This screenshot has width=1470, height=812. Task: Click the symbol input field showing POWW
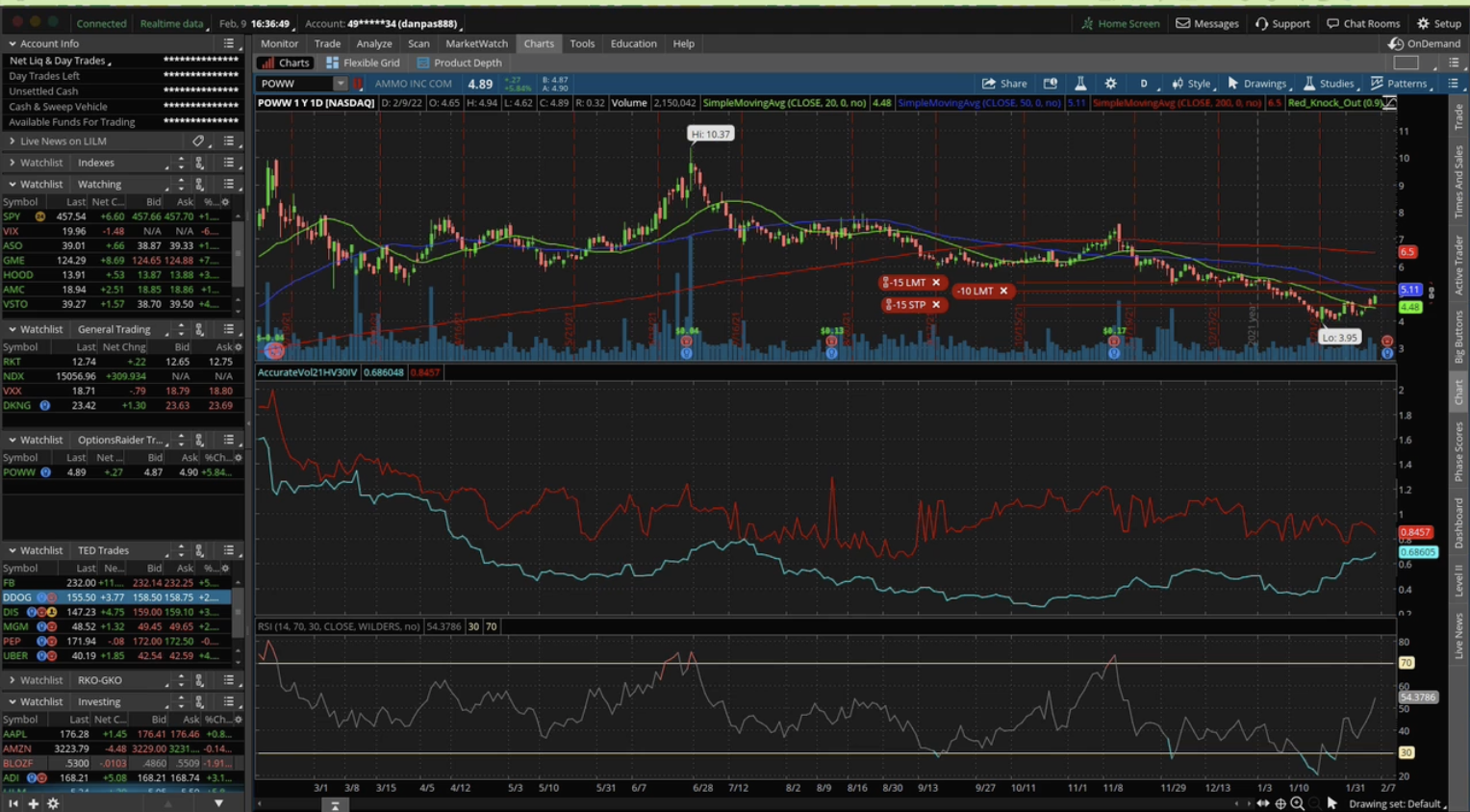295,84
